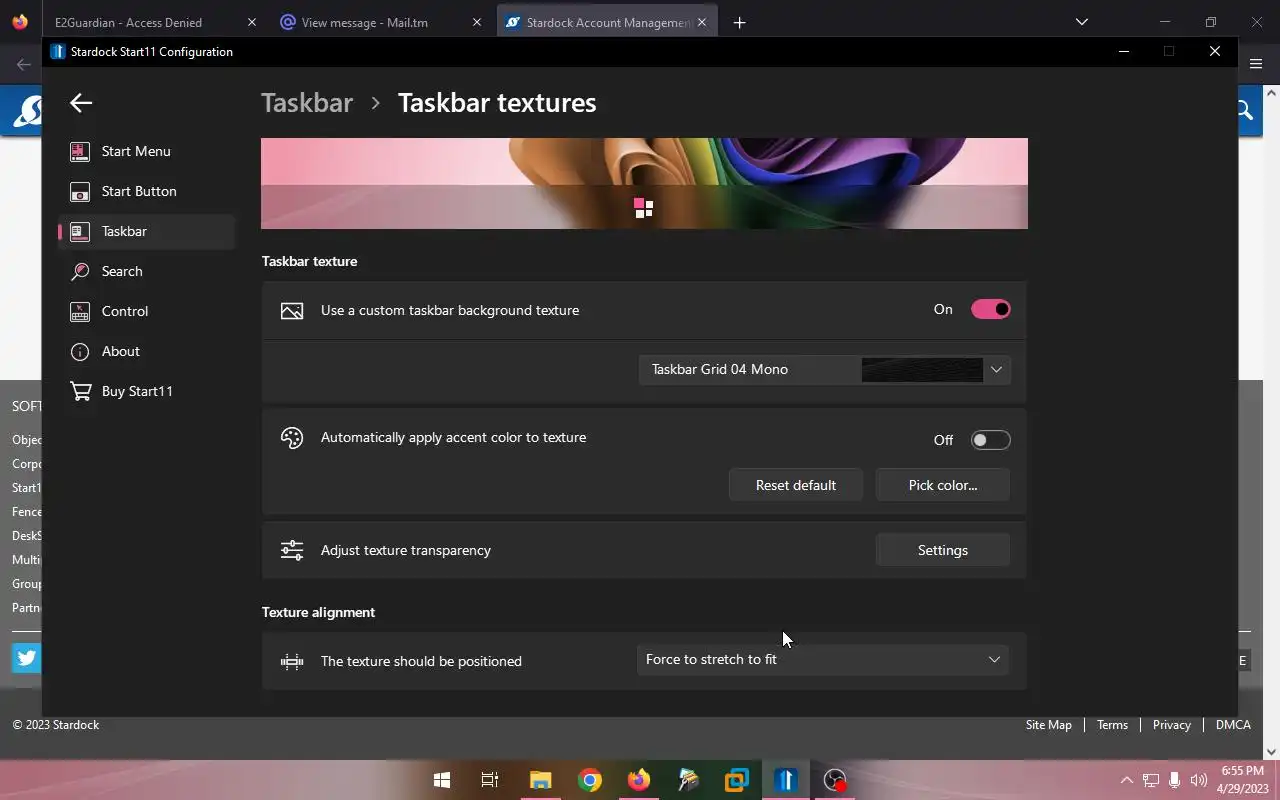Screen dimensions: 1280x800
Task: Click the Pick color... button
Action: click(943, 485)
